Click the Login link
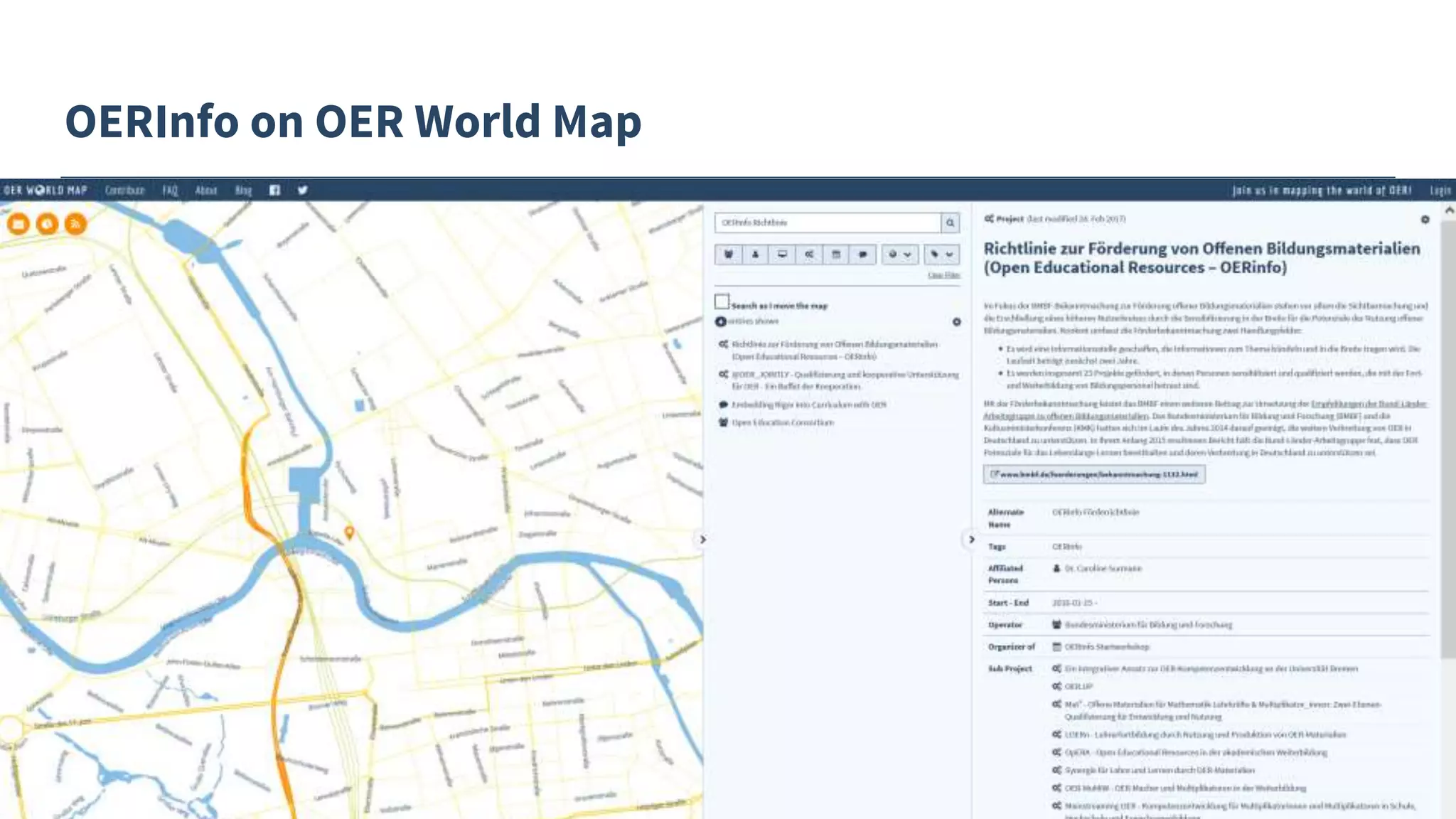This screenshot has width=1456, height=819. [x=1440, y=191]
